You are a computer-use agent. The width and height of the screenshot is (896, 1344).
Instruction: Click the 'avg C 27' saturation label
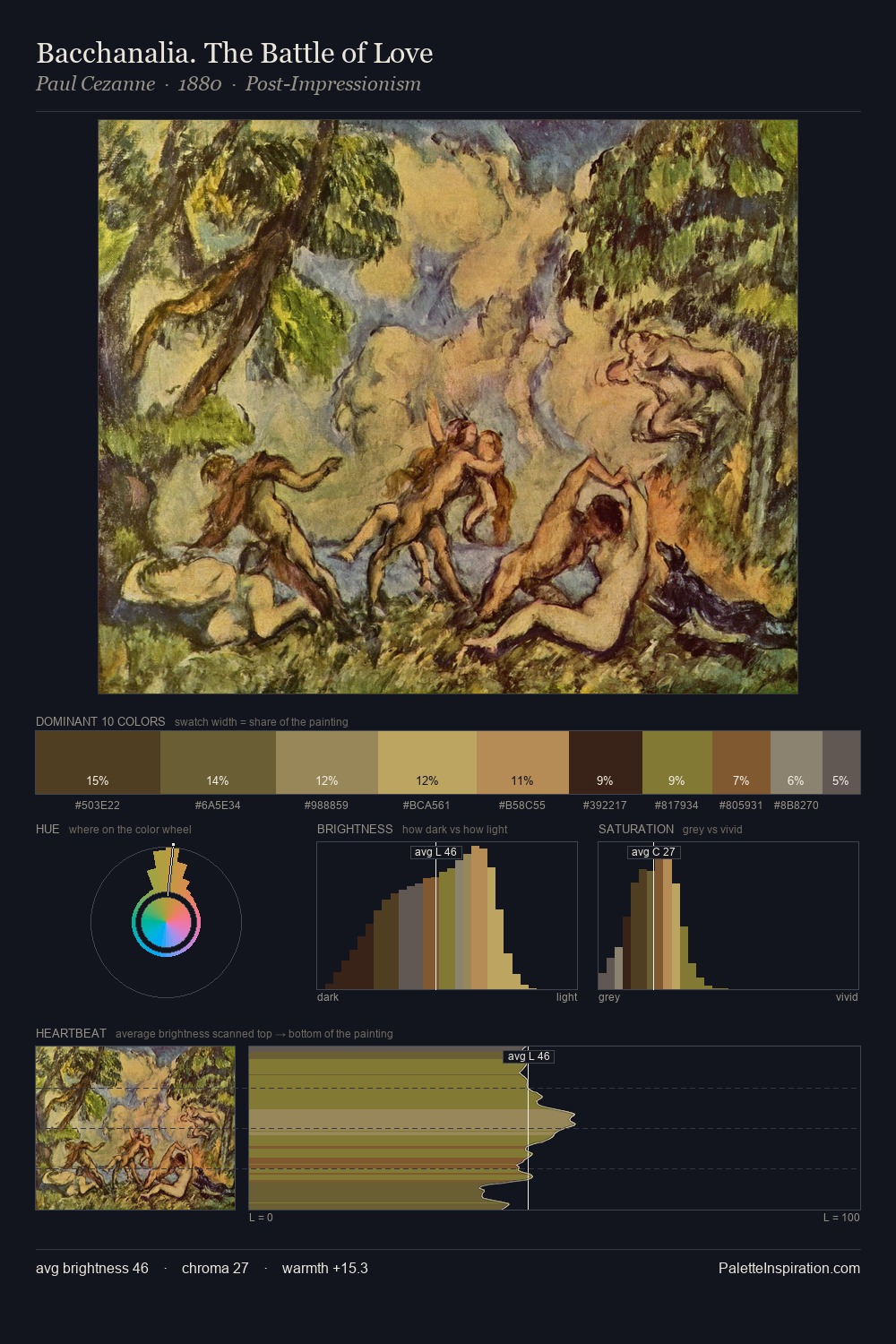(653, 852)
